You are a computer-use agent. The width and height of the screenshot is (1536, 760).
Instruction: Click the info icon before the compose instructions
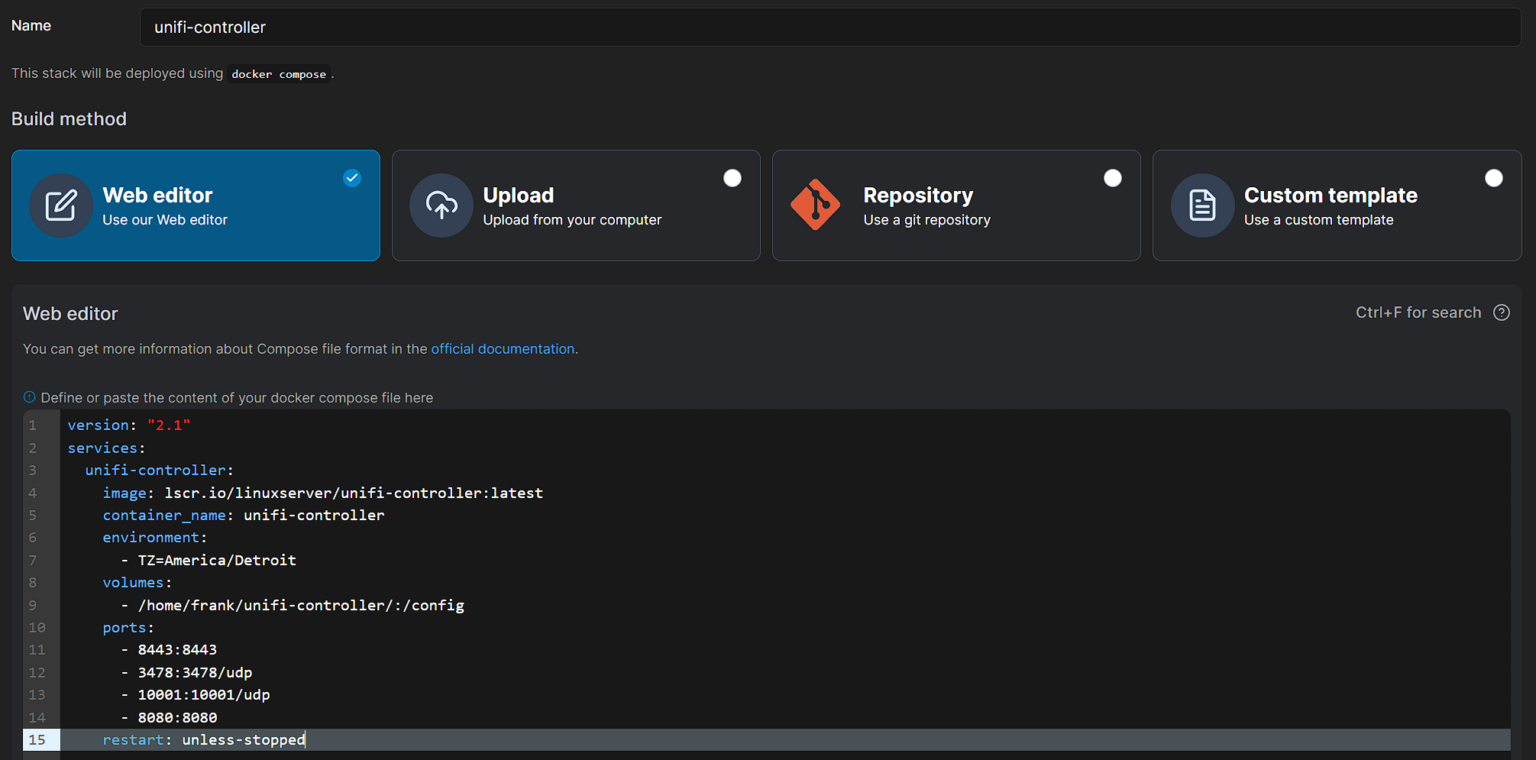[x=29, y=397]
